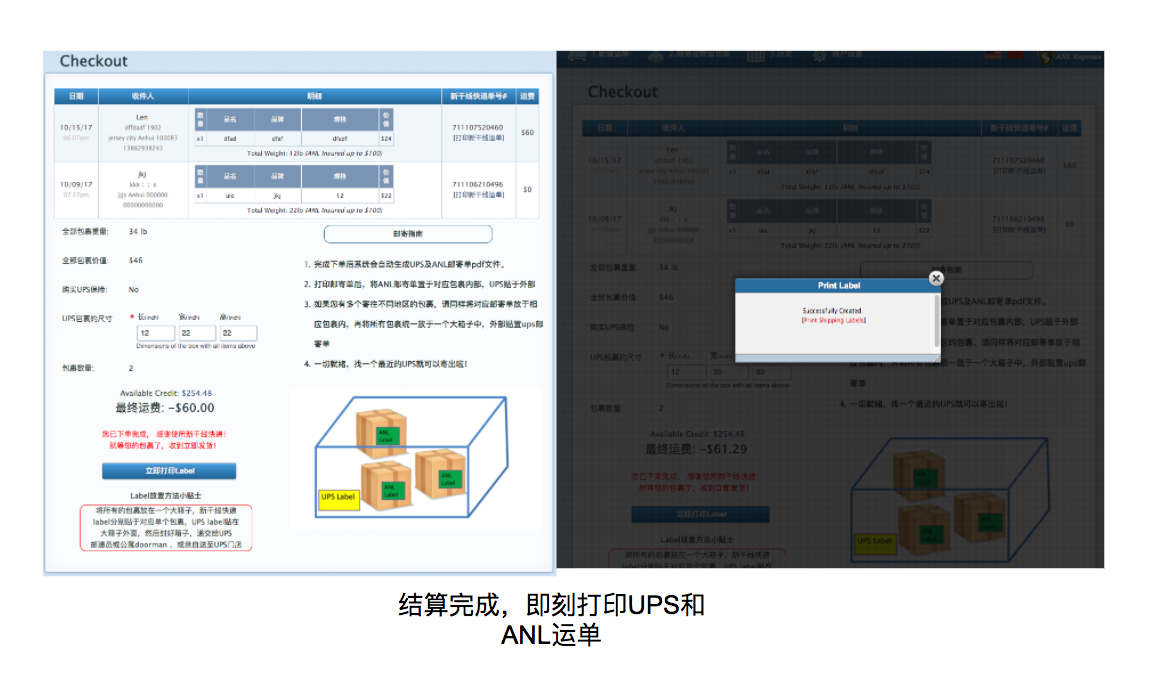Click date "10/15/17" on undimmed page
Image resolution: width=1151 pixels, height=700 pixels.
point(76,128)
